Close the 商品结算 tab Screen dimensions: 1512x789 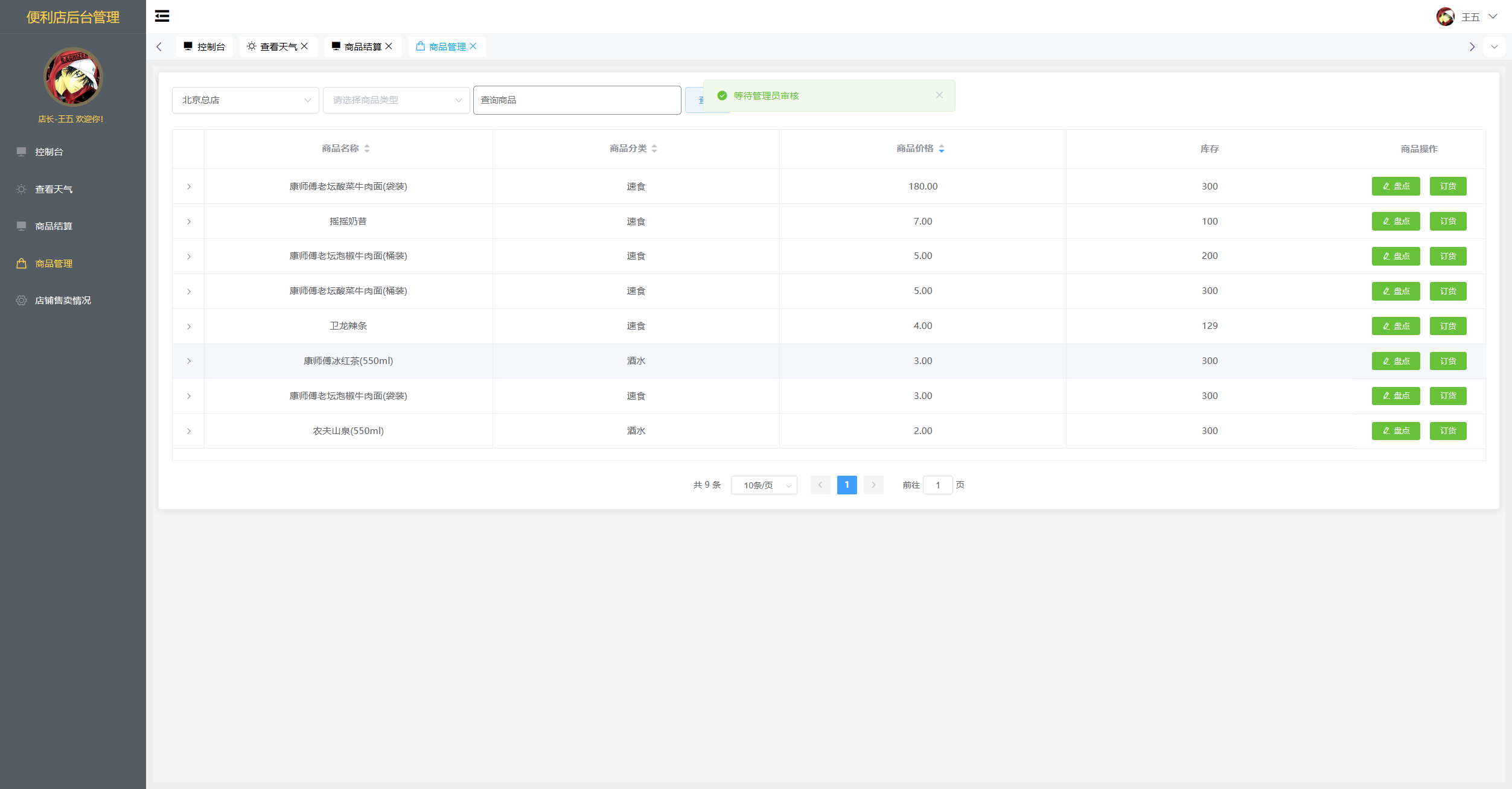click(389, 46)
